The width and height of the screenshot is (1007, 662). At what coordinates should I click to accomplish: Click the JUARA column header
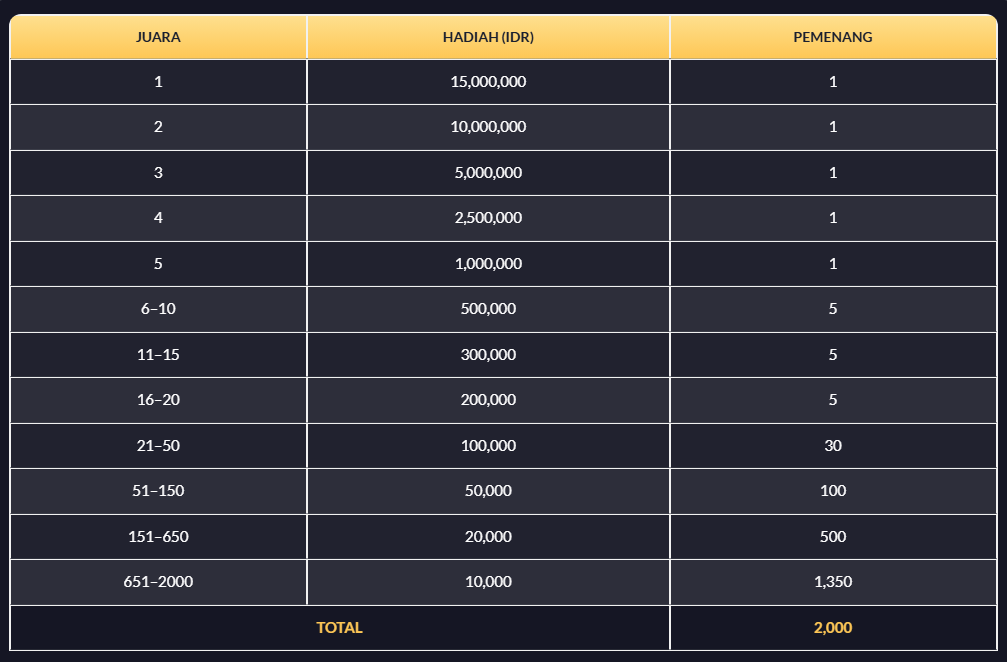click(x=158, y=37)
